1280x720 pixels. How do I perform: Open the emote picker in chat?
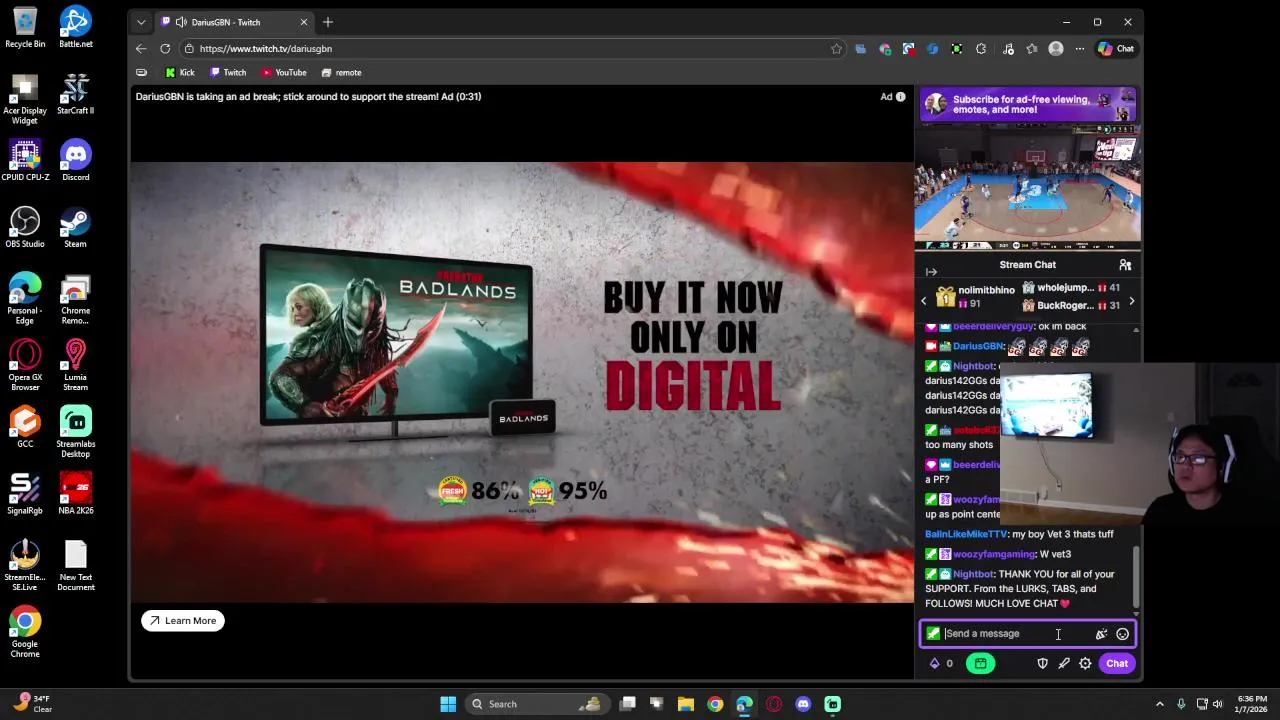point(1122,634)
